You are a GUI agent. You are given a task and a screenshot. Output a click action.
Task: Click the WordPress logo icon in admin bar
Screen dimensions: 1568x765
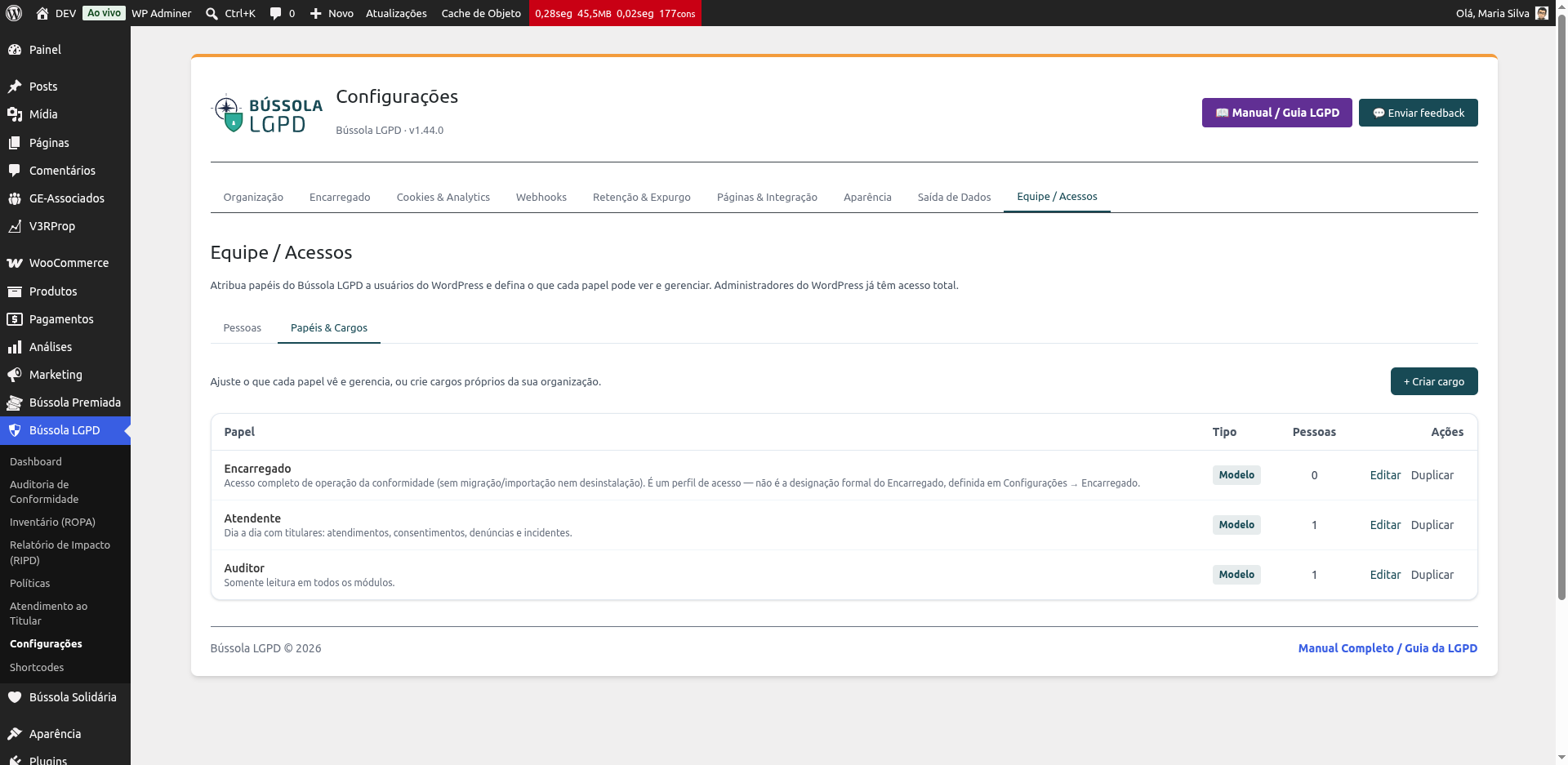coord(14,13)
